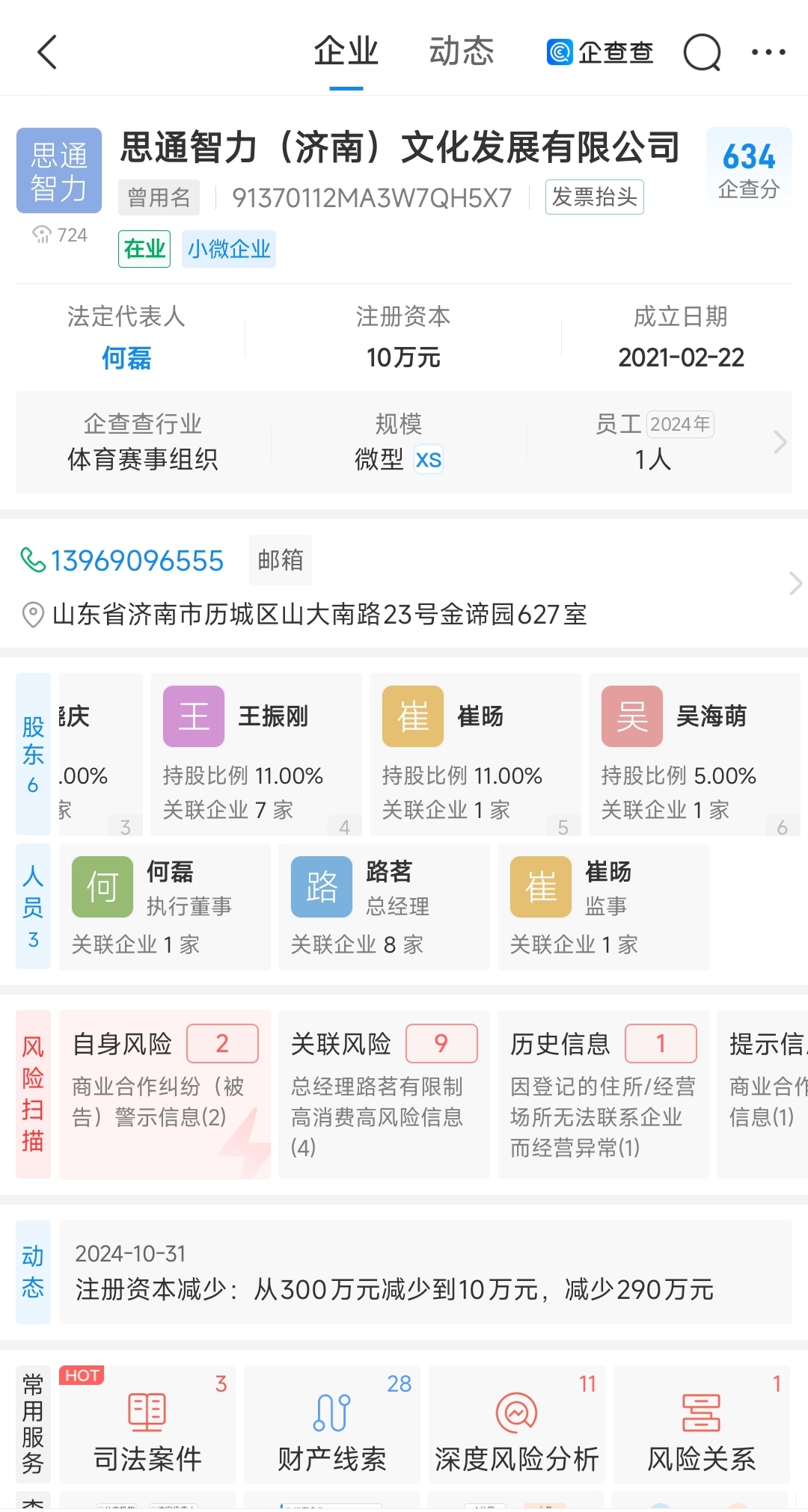Tap the back arrow icon
808x1512 pixels.
[x=48, y=52]
